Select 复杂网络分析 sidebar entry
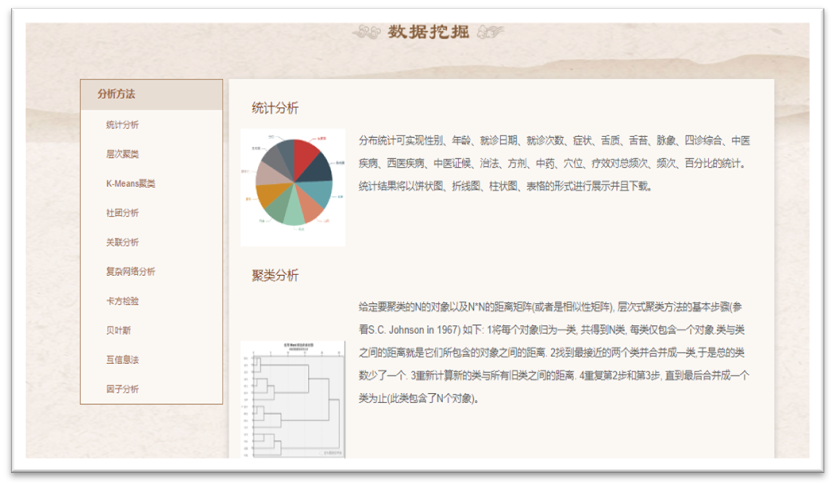Image resolution: width=835 pixels, height=487 pixels. tap(130, 271)
